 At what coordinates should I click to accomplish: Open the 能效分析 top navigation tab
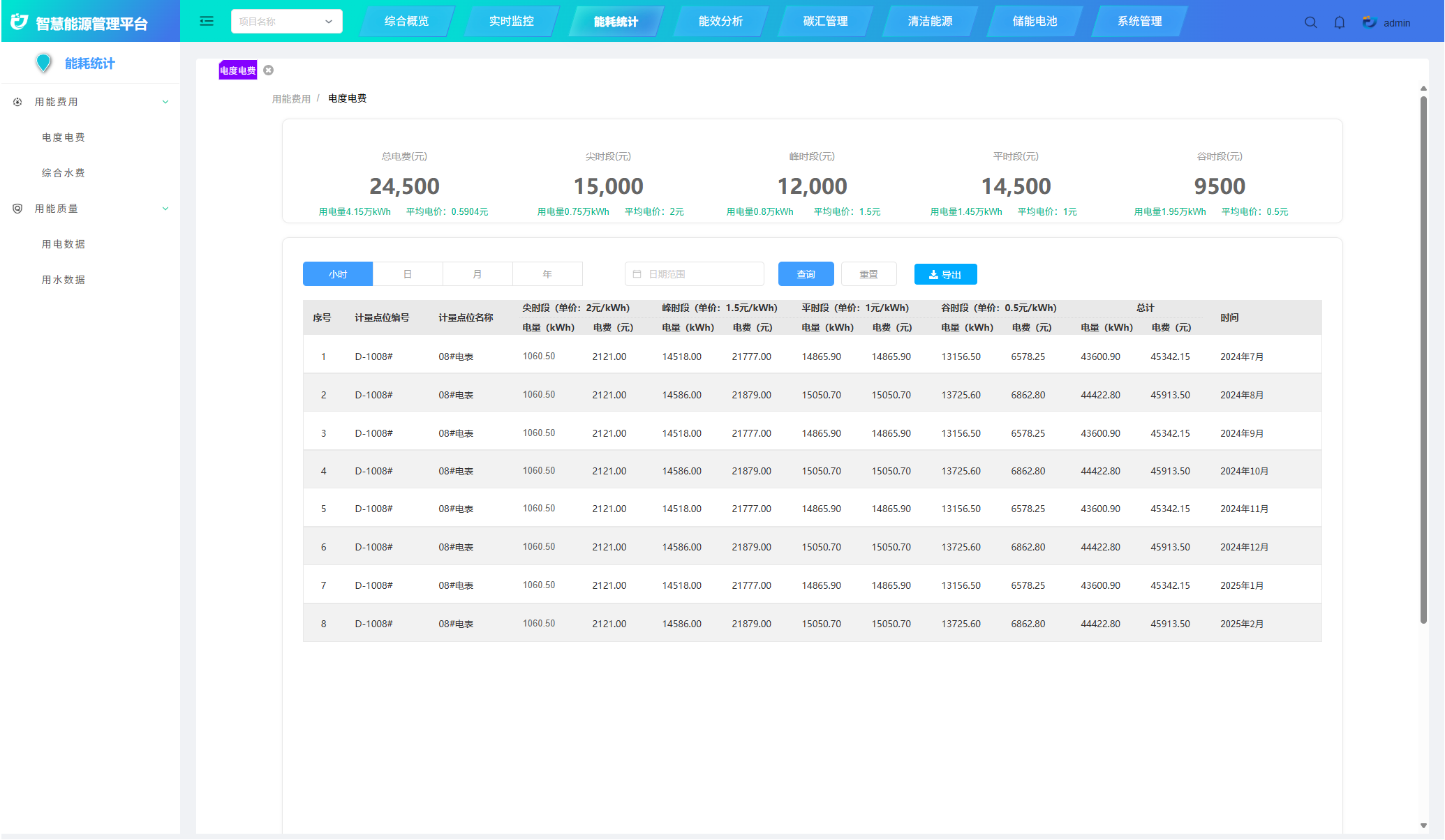720,22
